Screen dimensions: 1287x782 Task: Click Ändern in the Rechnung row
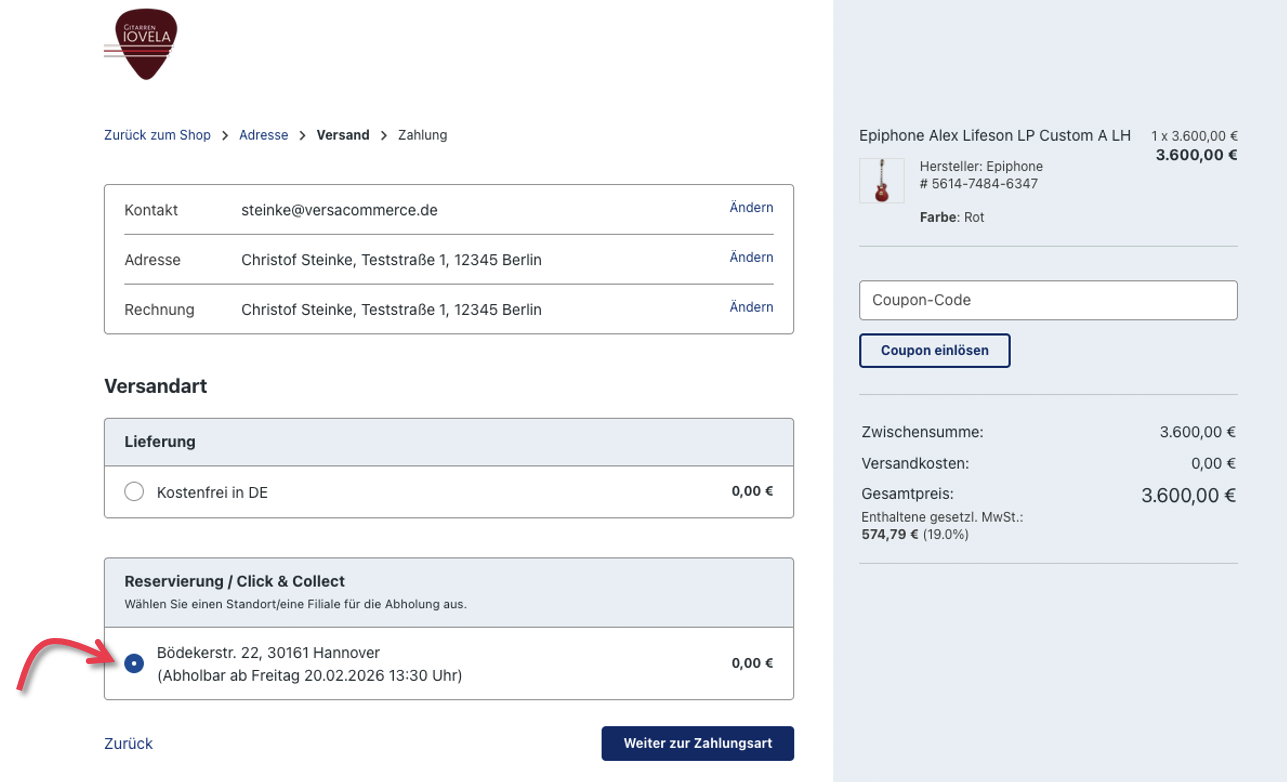pyautogui.click(x=751, y=308)
